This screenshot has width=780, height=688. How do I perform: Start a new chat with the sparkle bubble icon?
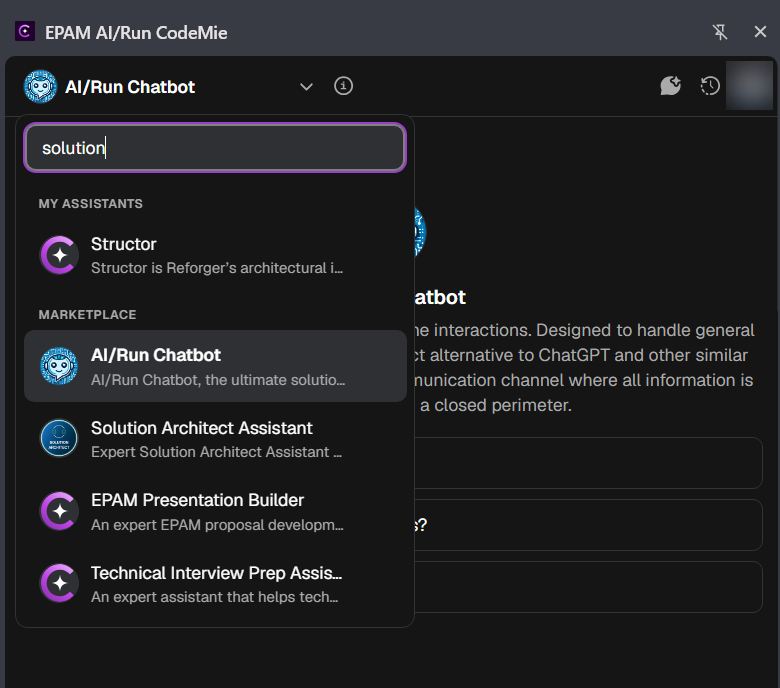[x=670, y=86]
